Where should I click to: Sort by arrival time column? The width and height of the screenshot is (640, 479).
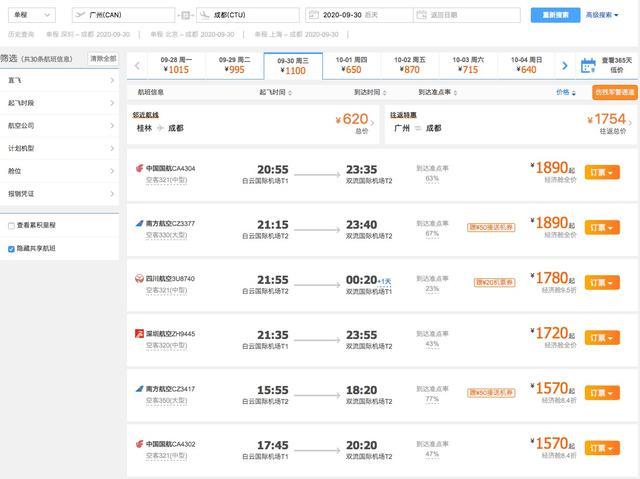[x=370, y=92]
